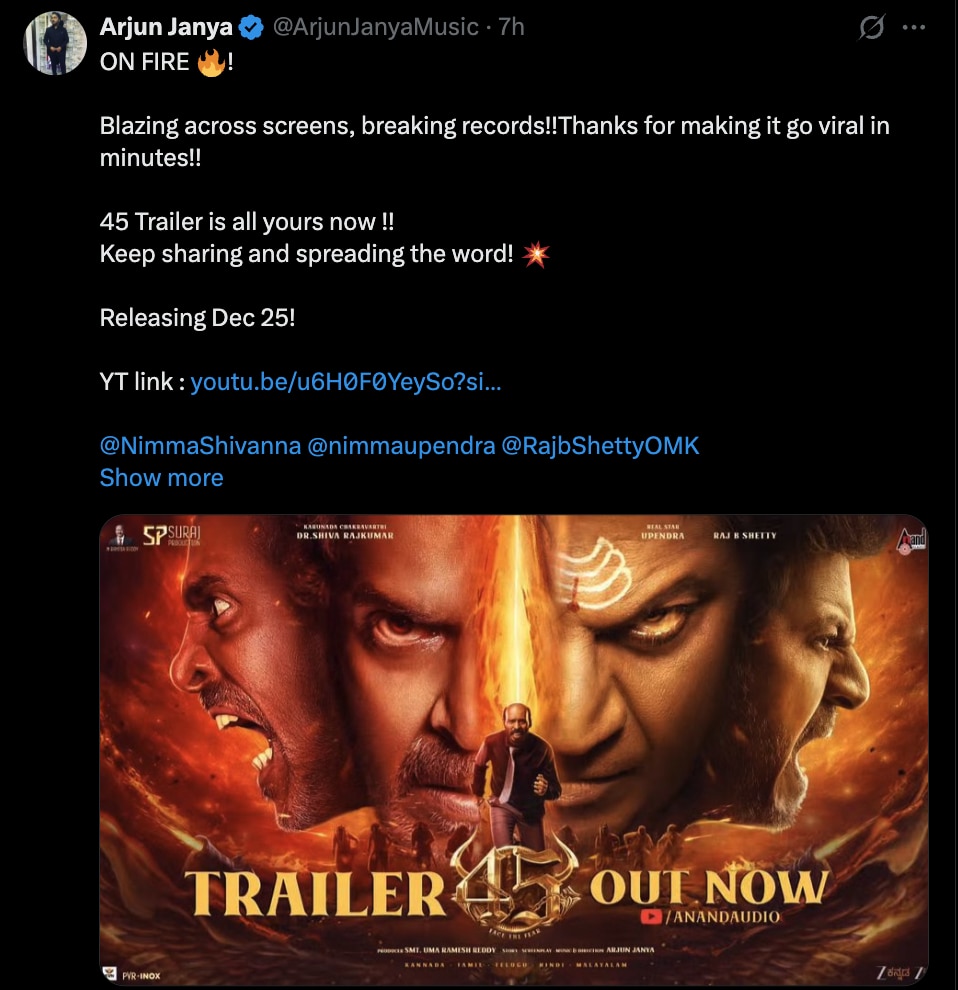Open the 45 trailer poster image
The height and width of the screenshot is (990, 958).
[513, 700]
